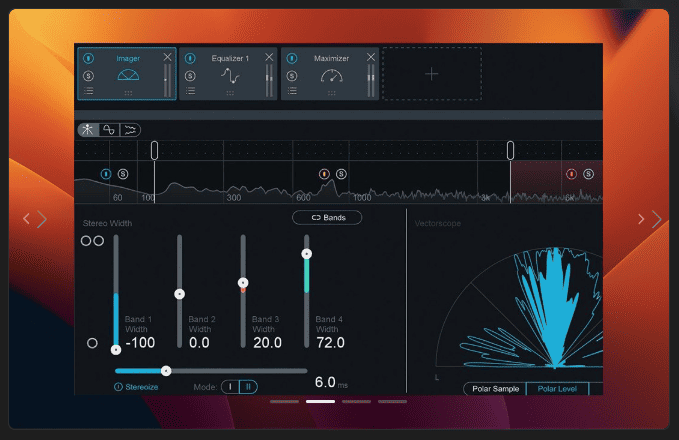Screen dimensions: 679x440
Task: Toggle Band 3 power in spectrum
Action: 324,174
